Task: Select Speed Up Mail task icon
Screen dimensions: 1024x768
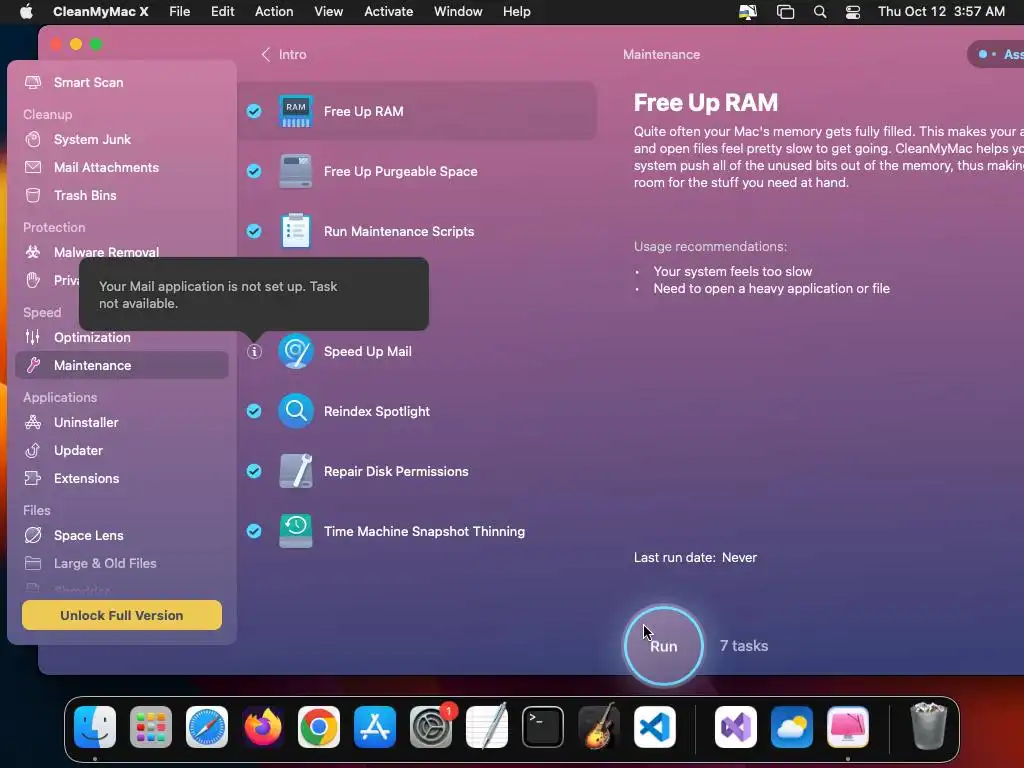Action: click(296, 351)
